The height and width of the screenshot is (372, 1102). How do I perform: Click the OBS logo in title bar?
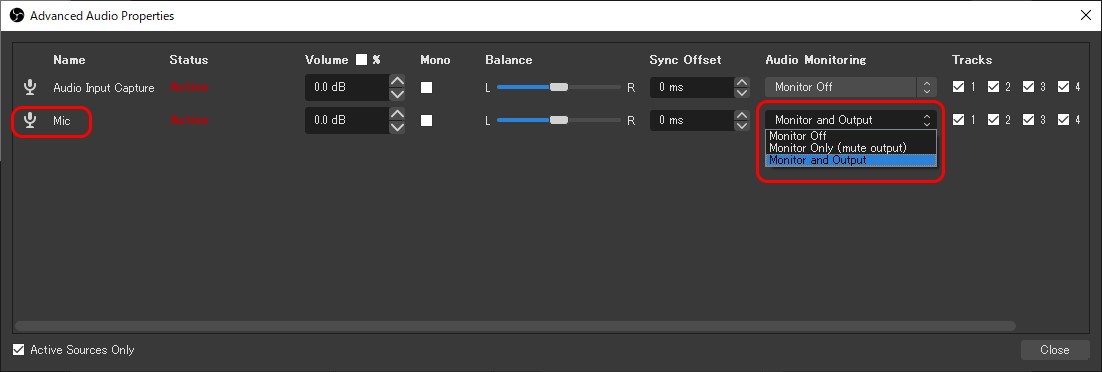[x=17, y=15]
